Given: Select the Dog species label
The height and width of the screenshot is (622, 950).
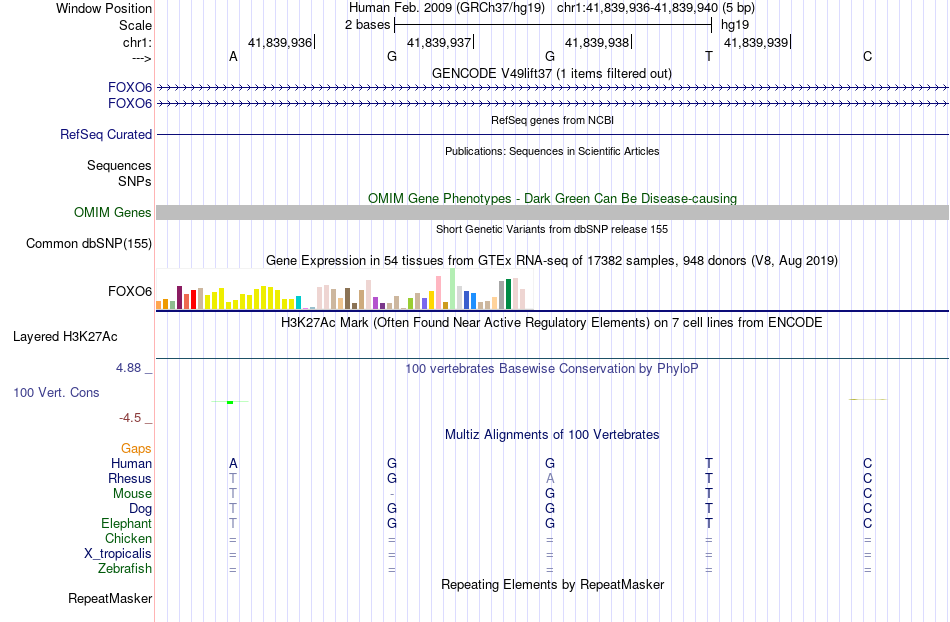Looking at the screenshot, I should pos(140,509).
